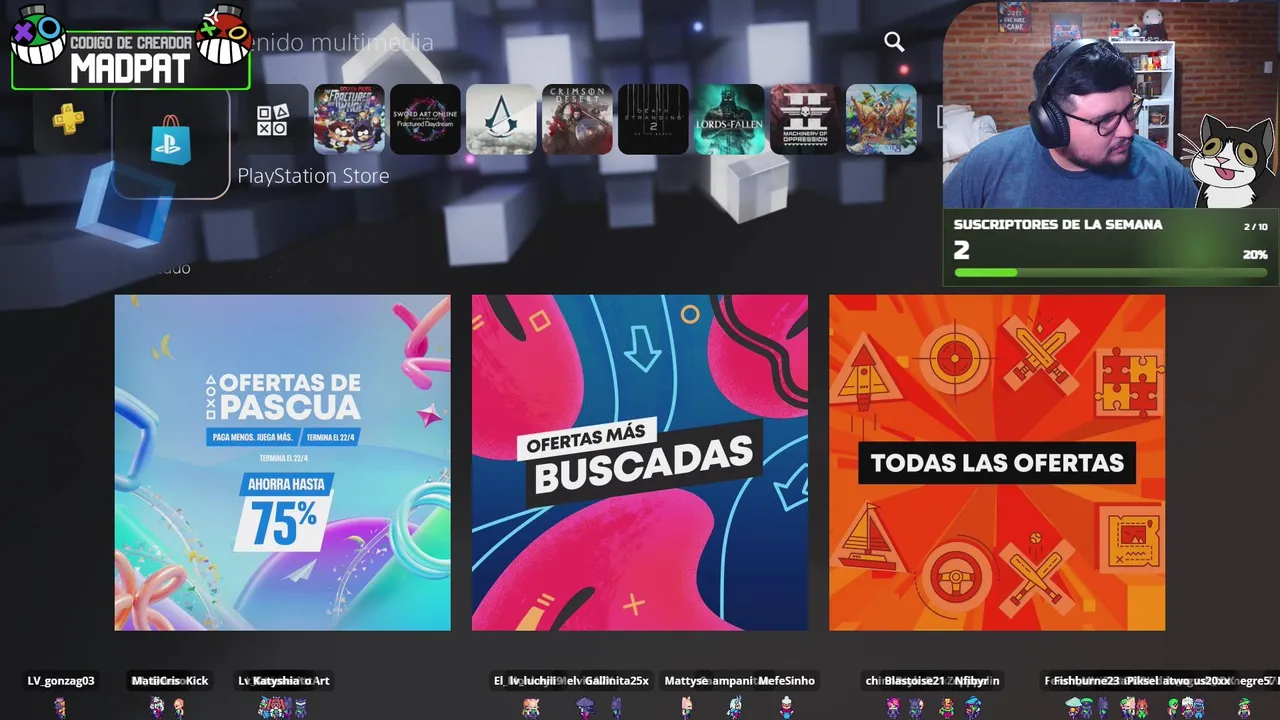Open the PlayStation Plus tile
The width and height of the screenshot is (1280, 720).
pyautogui.click(x=68, y=120)
